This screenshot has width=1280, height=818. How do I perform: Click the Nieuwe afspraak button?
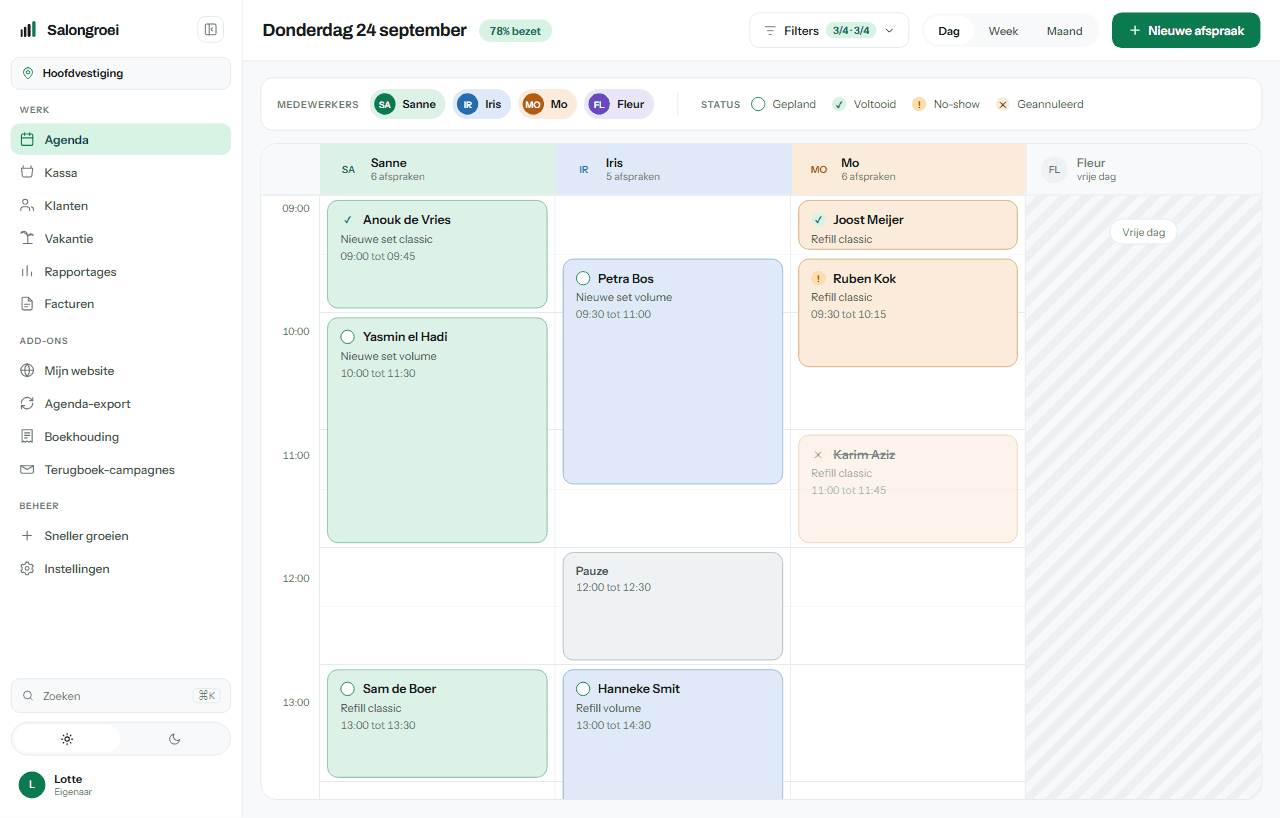pos(1186,30)
